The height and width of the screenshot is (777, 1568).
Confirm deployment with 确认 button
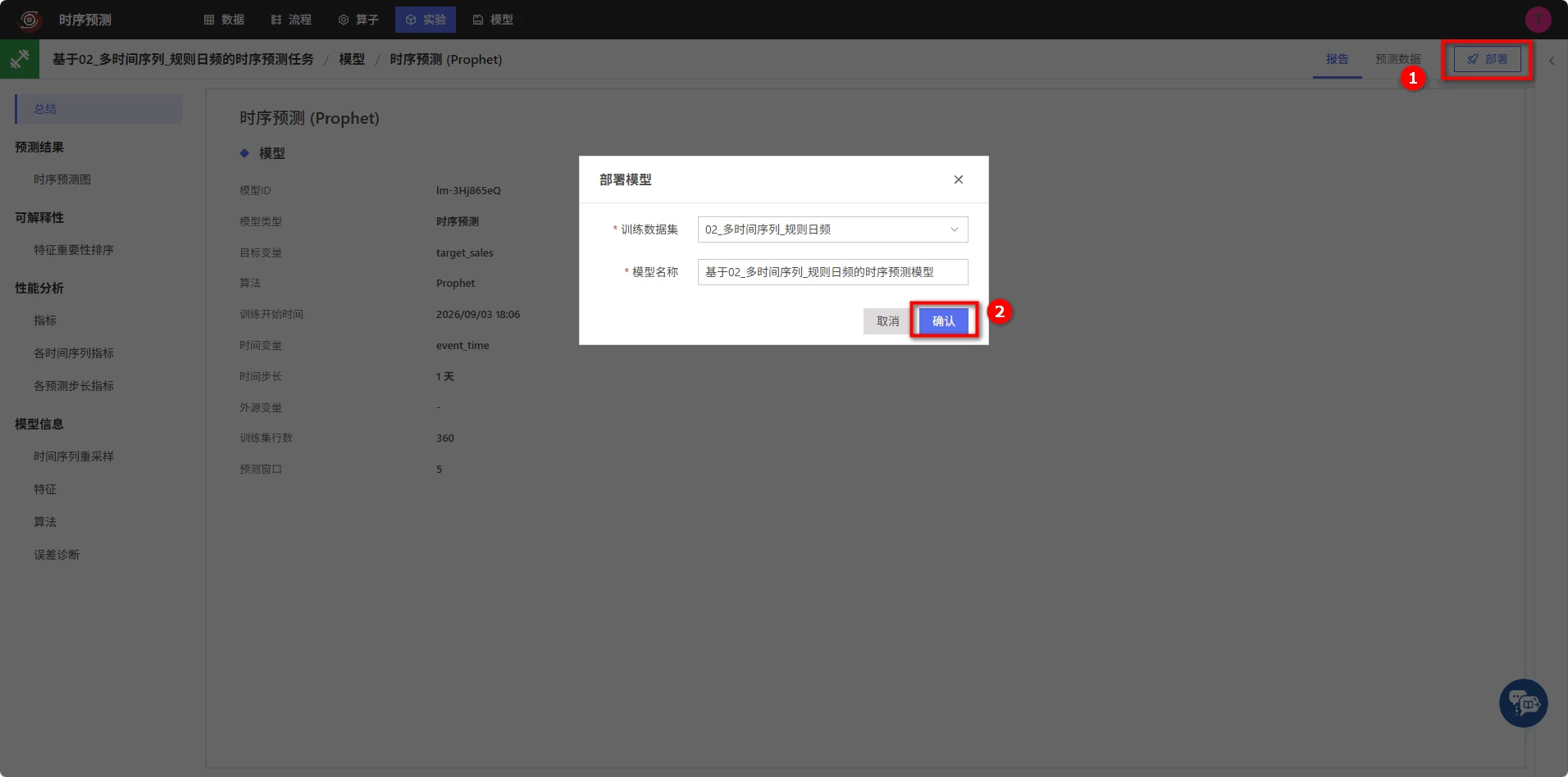click(x=944, y=321)
